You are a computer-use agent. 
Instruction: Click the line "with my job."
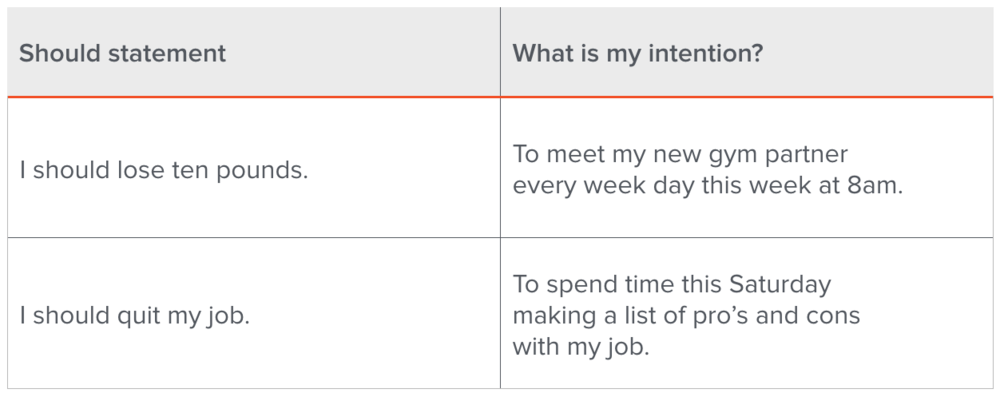[580, 348]
